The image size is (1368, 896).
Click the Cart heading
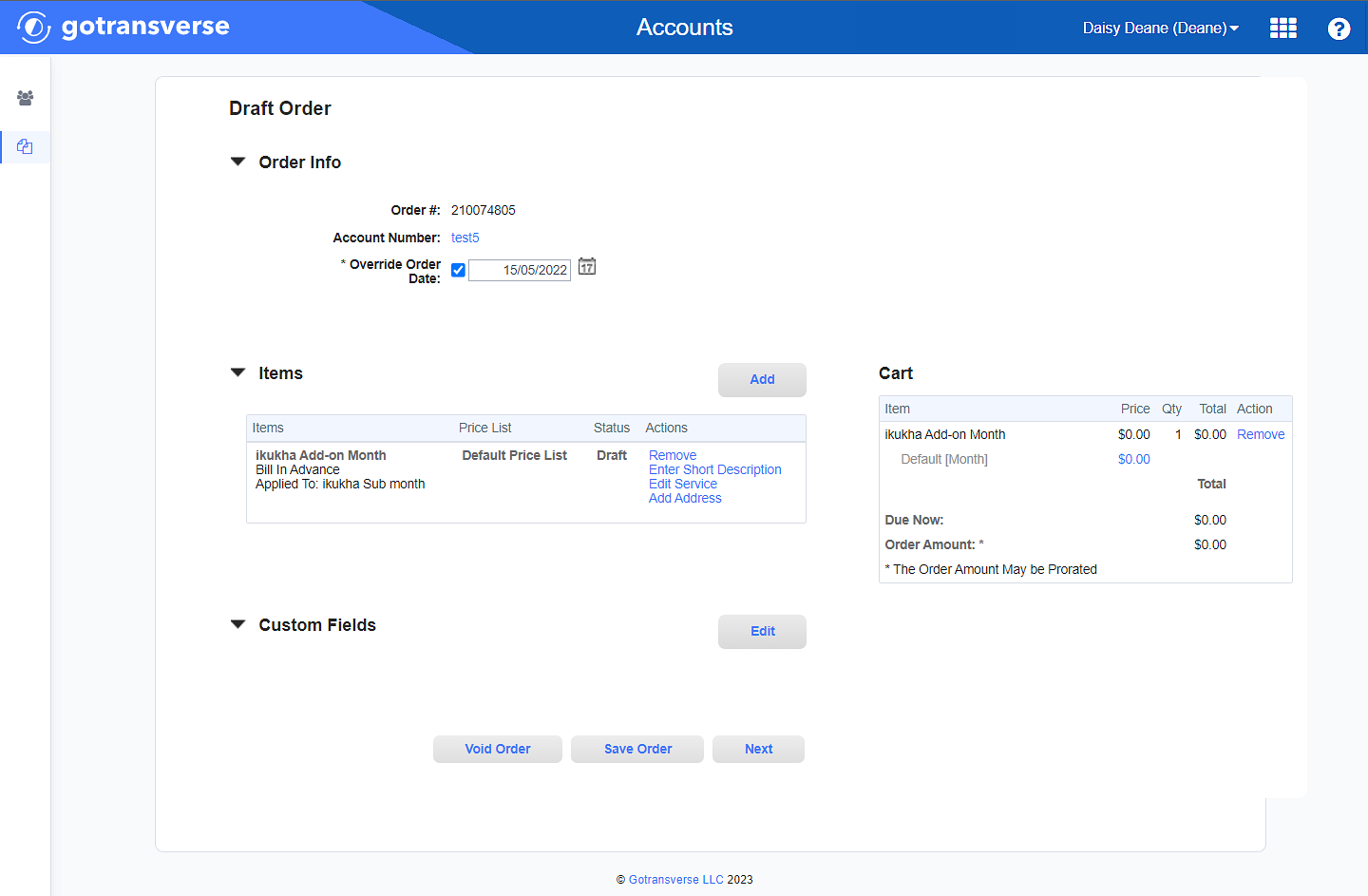pyautogui.click(x=896, y=373)
